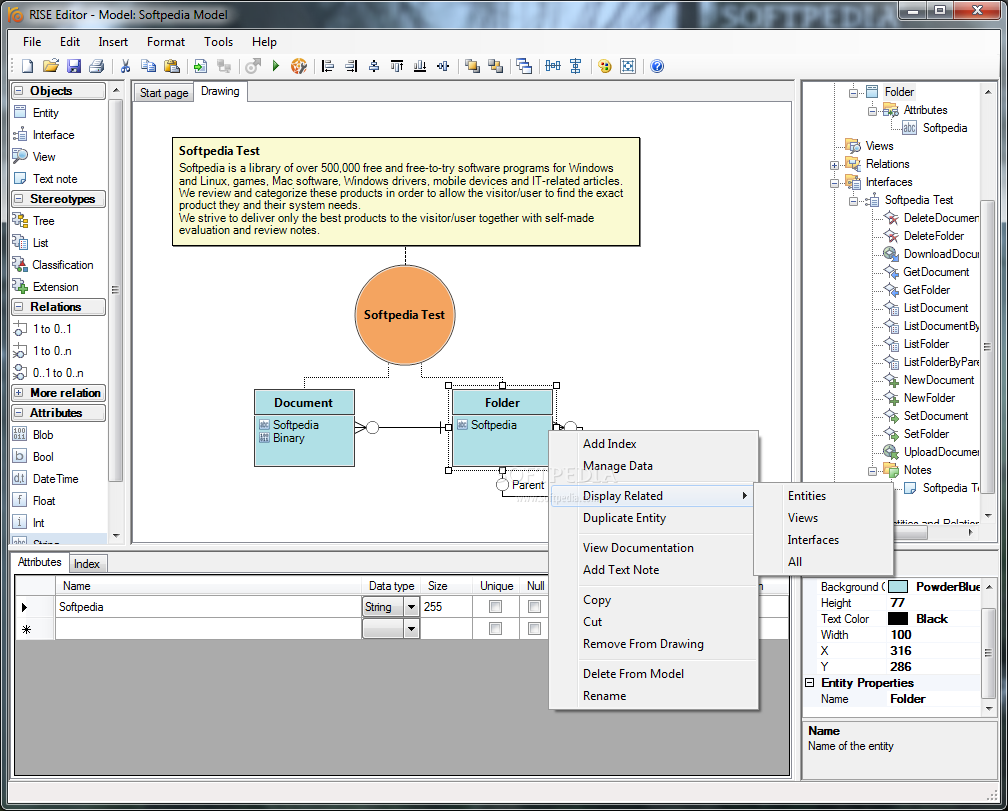
Task: Align selected objects to the top
Action: [x=397, y=66]
